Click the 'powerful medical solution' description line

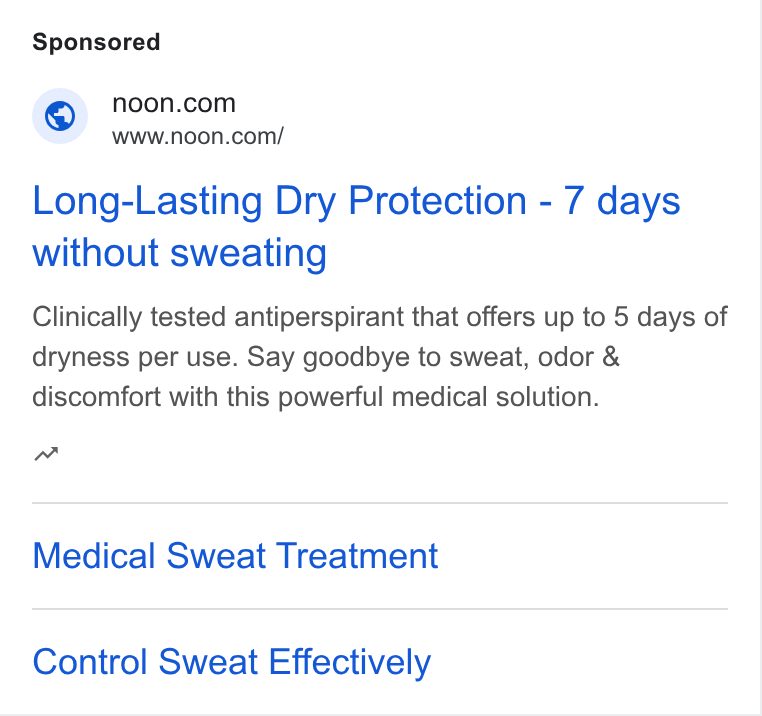click(438, 397)
